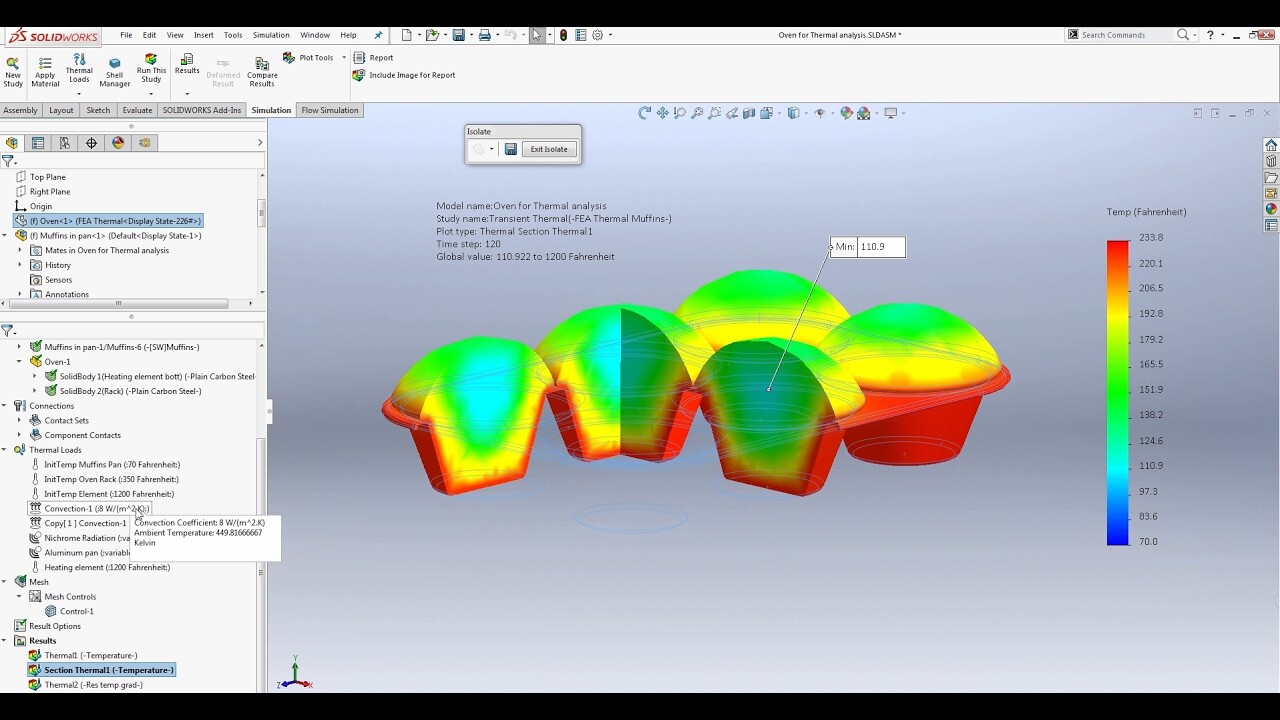This screenshot has height=720, width=1280.
Task: Click Rotate view icon in view toolbar
Action: click(x=645, y=113)
